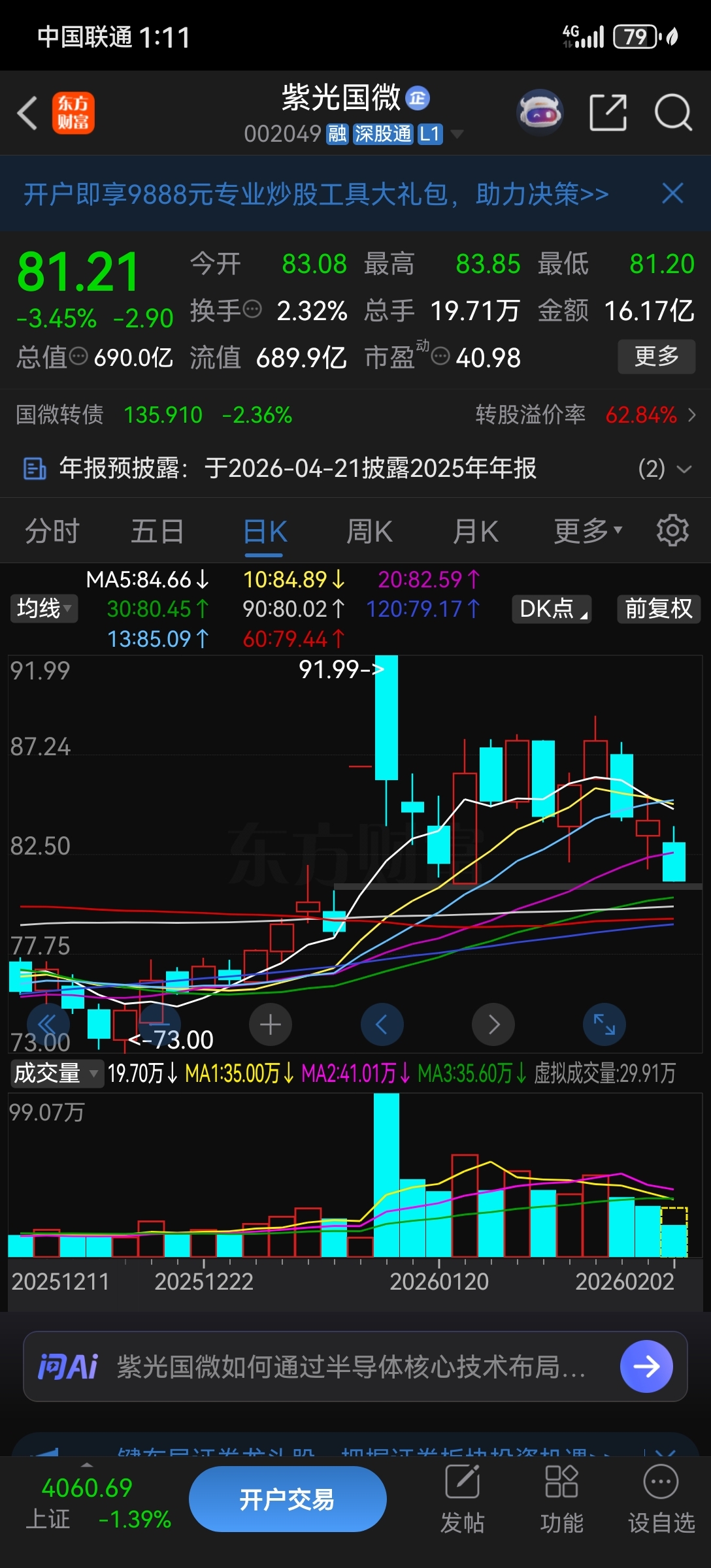Tap info icon next to 总值
The width and height of the screenshot is (711, 1568).
(78, 356)
